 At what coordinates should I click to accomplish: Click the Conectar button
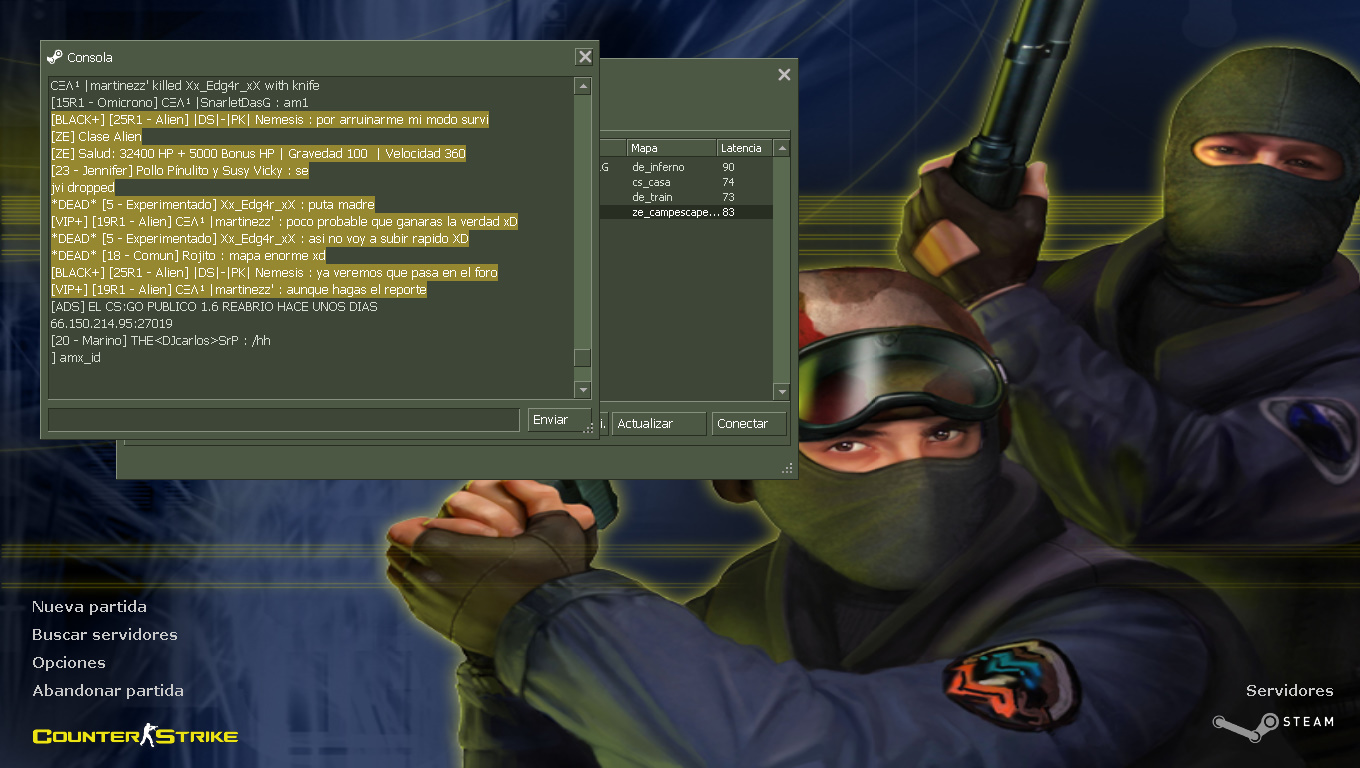pyautogui.click(x=749, y=424)
